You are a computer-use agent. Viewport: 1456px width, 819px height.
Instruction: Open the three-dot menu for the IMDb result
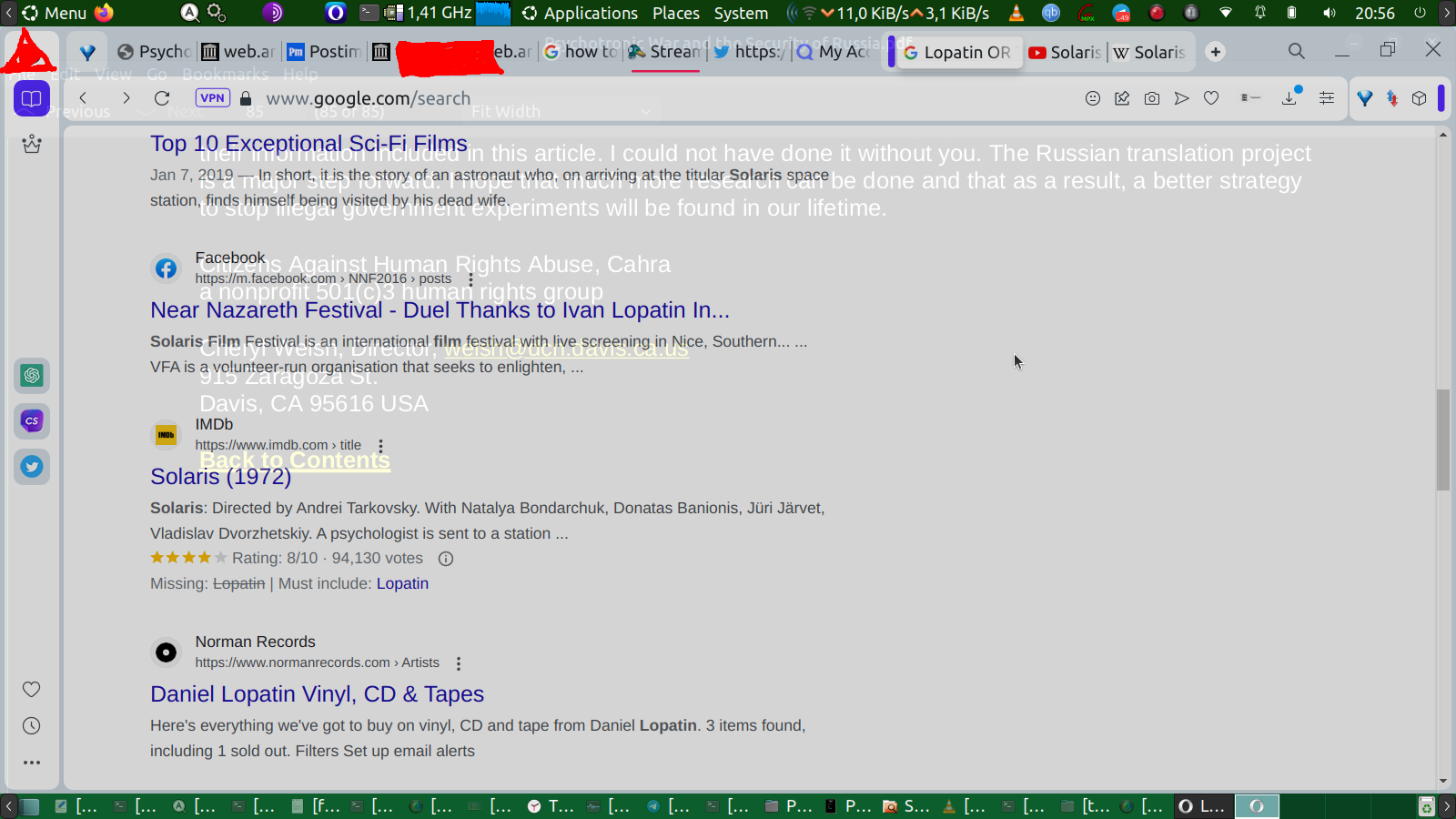pos(380,446)
